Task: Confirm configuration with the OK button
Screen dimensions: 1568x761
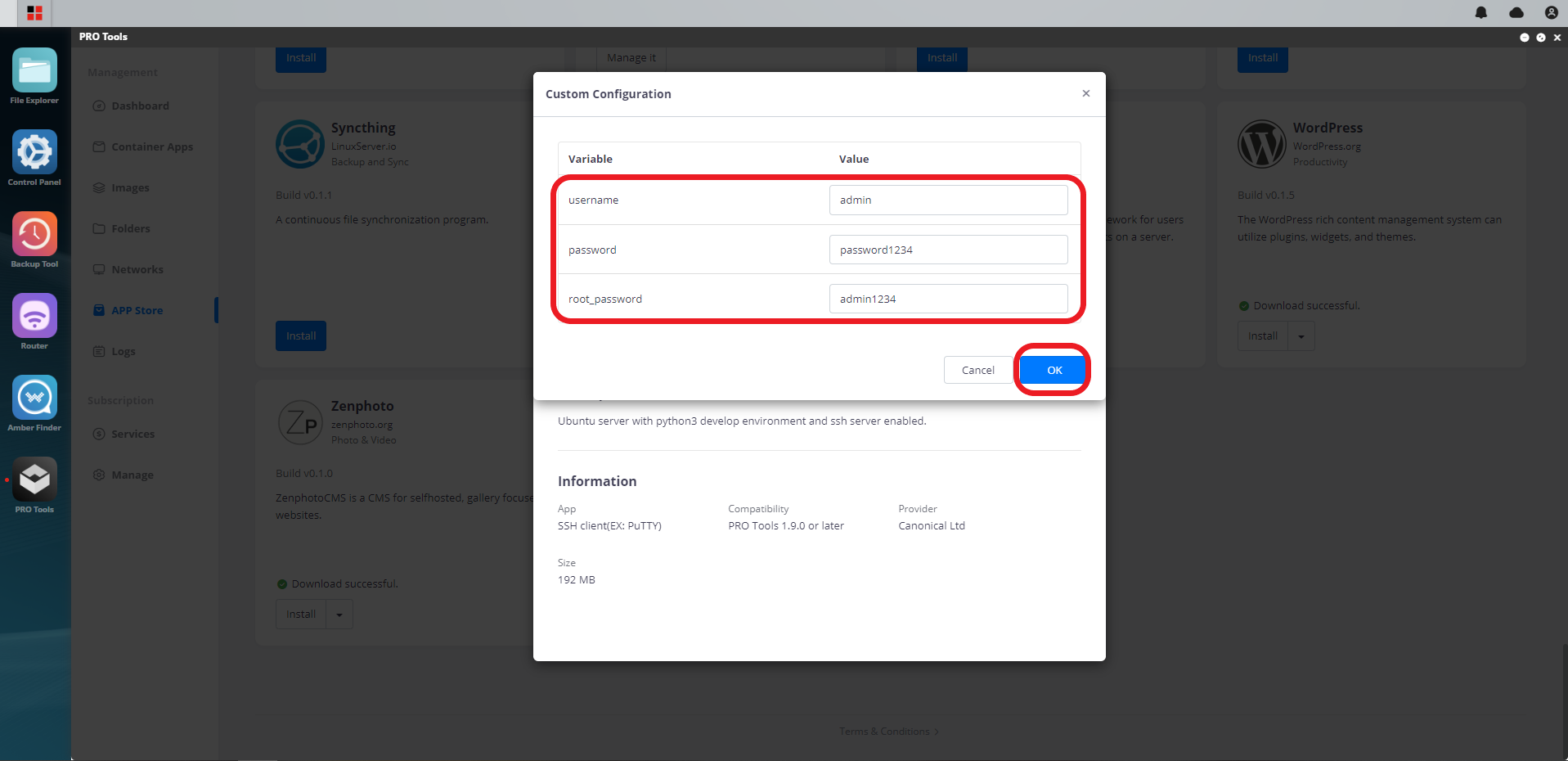Action: [1054, 370]
